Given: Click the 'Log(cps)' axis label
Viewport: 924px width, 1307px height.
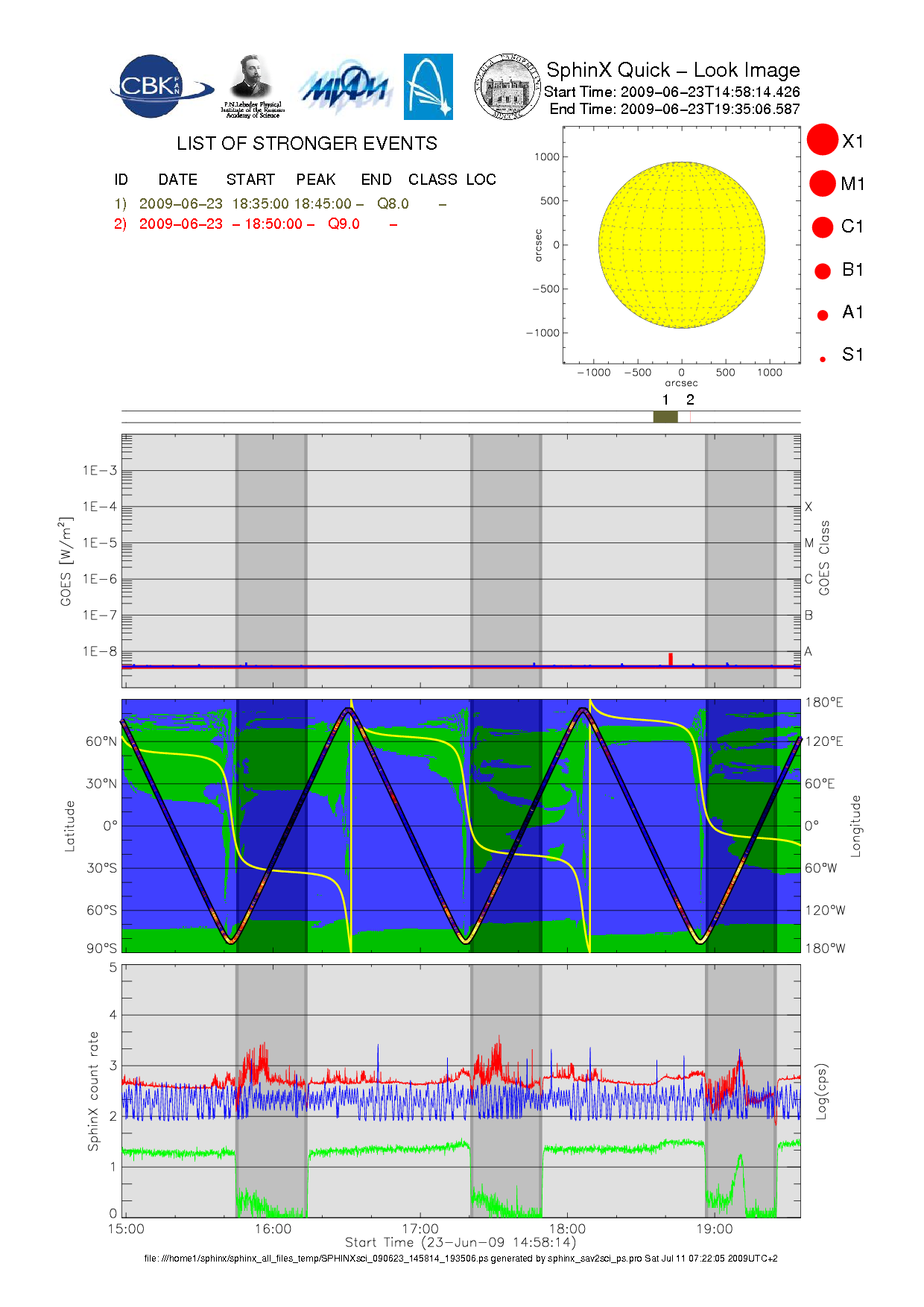Looking at the screenshot, I should [821, 1091].
